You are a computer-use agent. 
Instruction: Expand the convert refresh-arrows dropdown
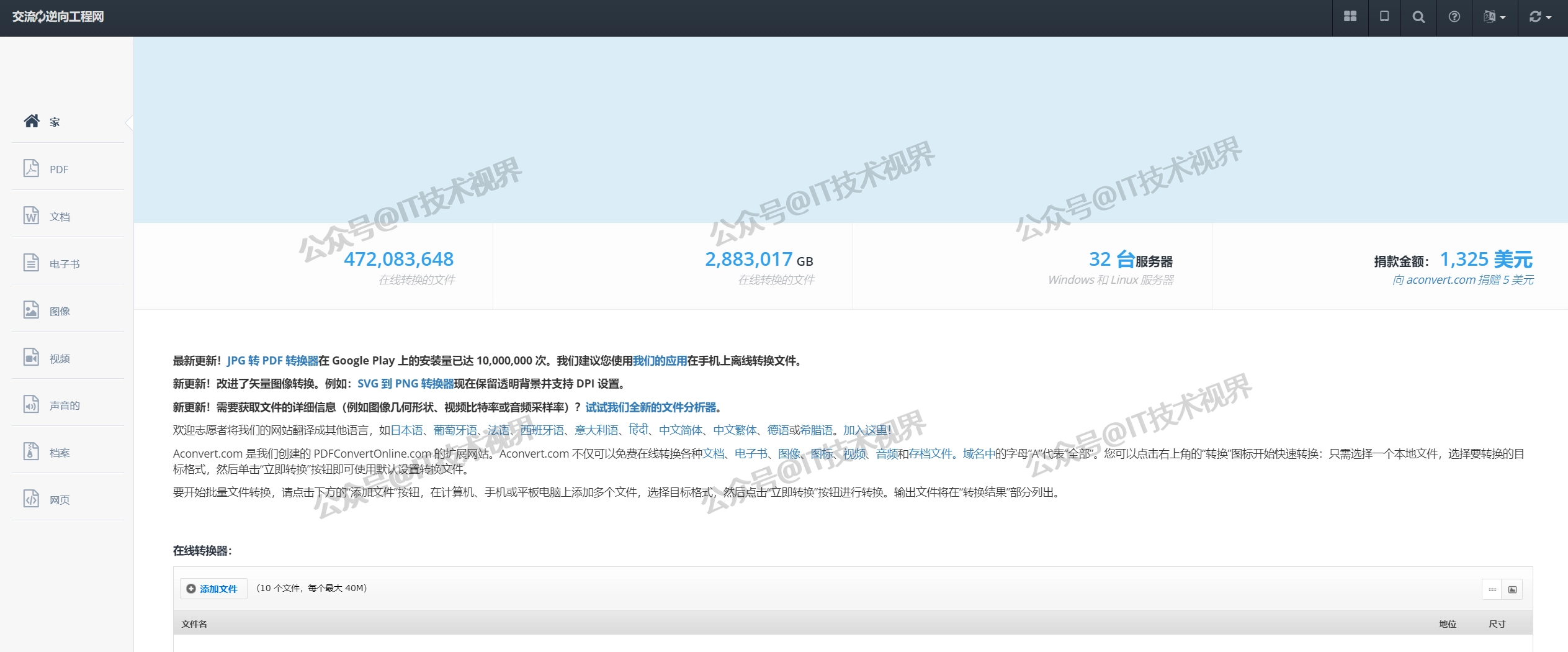(x=1541, y=17)
